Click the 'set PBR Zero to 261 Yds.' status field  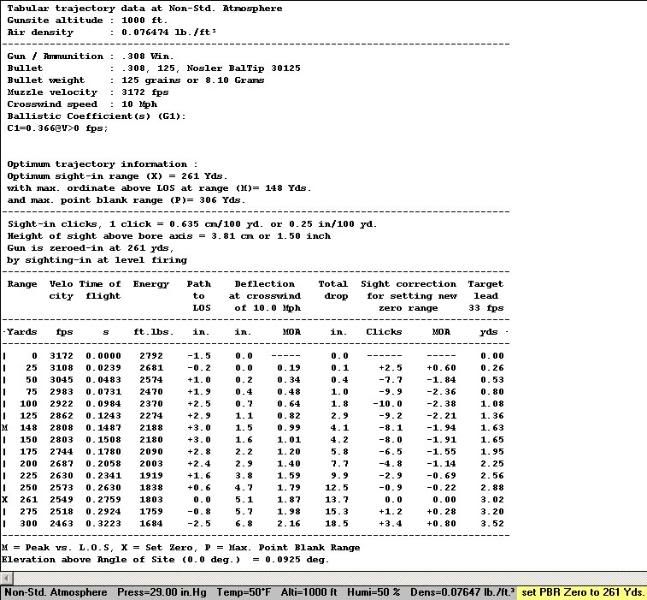pyautogui.click(x=583, y=592)
